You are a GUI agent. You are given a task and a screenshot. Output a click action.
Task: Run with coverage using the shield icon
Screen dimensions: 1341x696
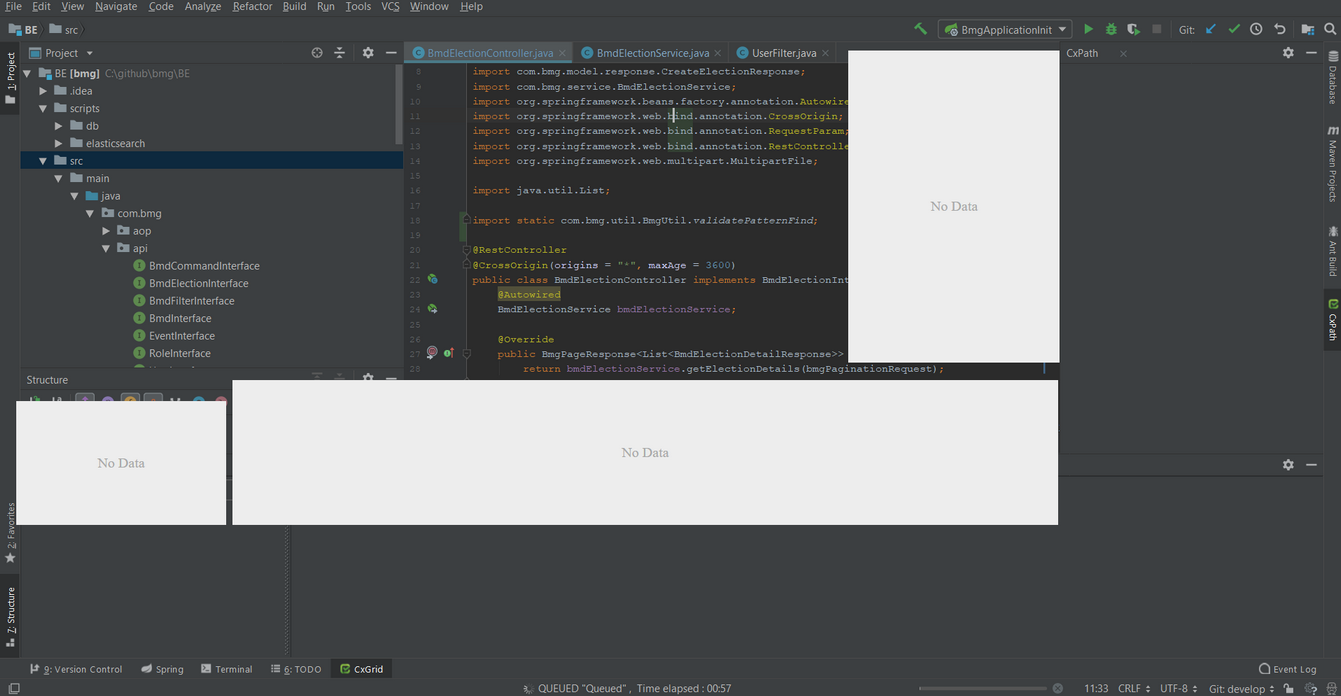(1133, 30)
